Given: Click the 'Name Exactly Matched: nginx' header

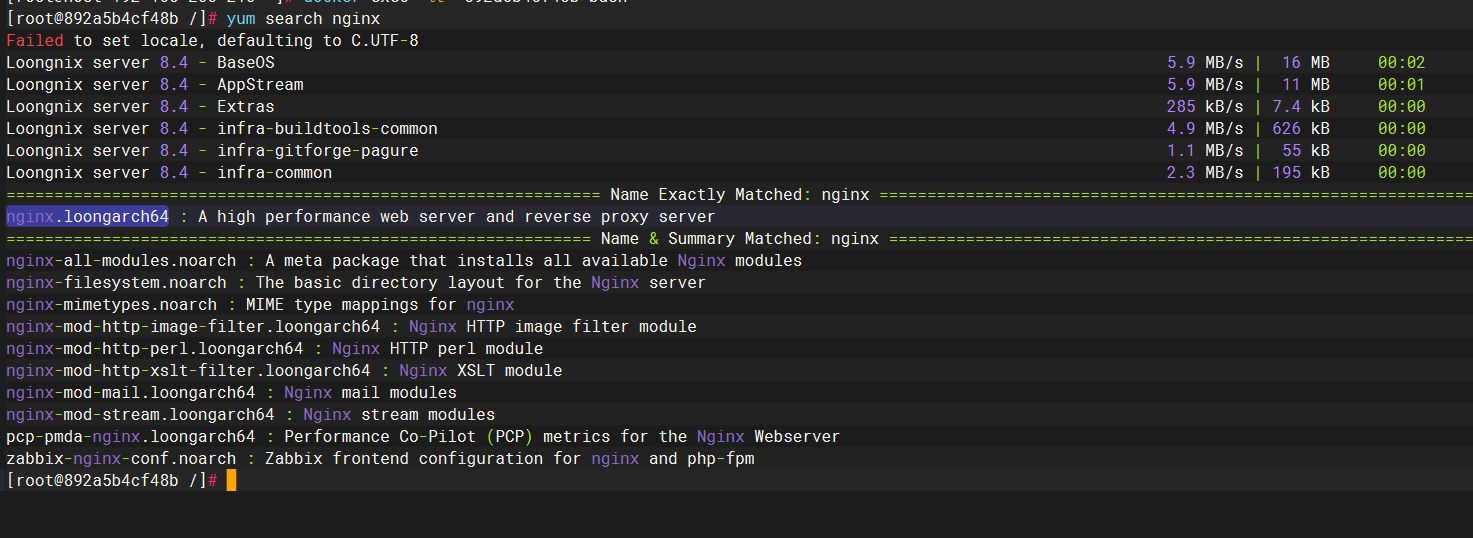Looking at the screenshot, I should coord(740,194).
